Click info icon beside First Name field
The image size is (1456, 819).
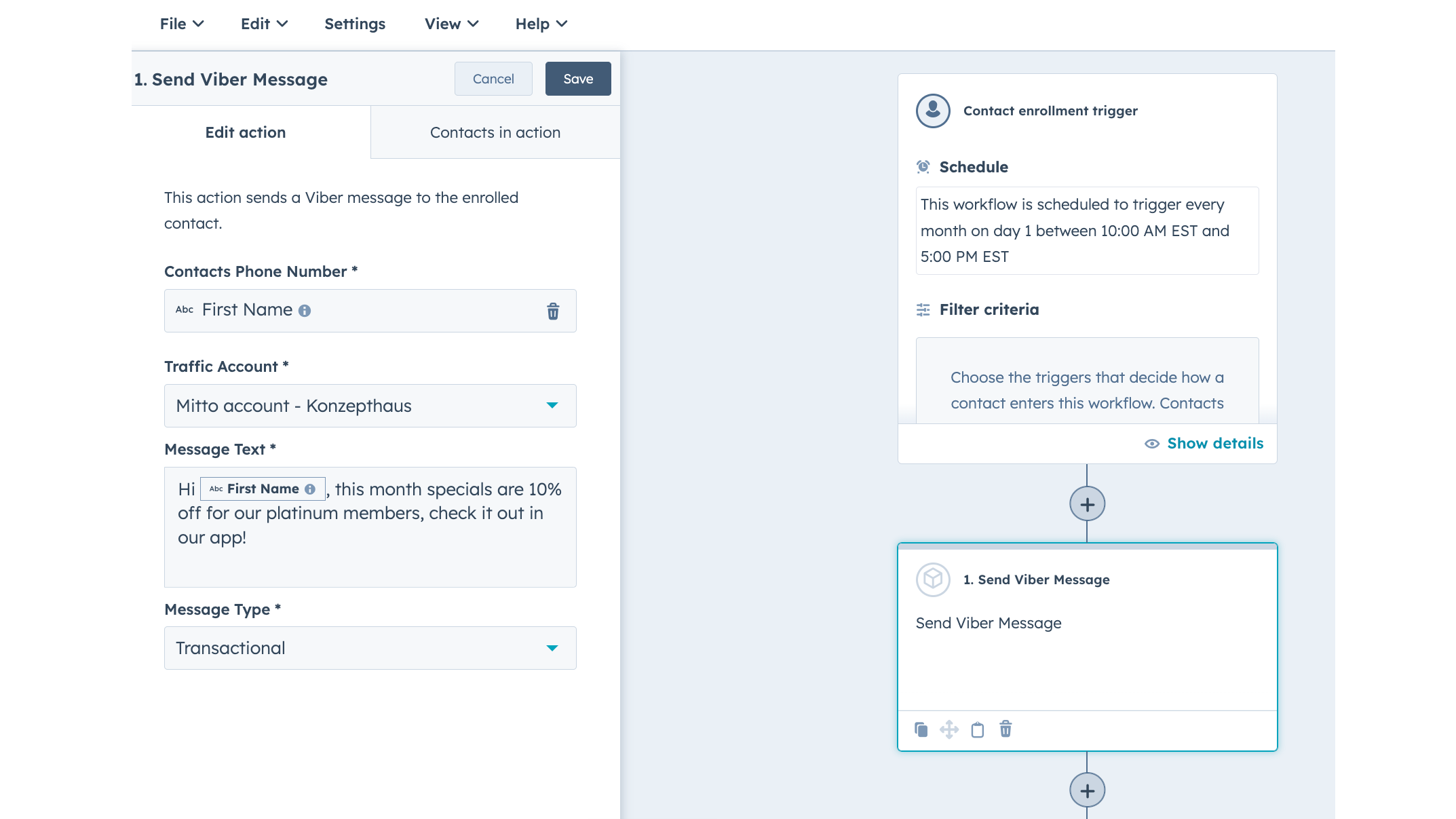305,311
